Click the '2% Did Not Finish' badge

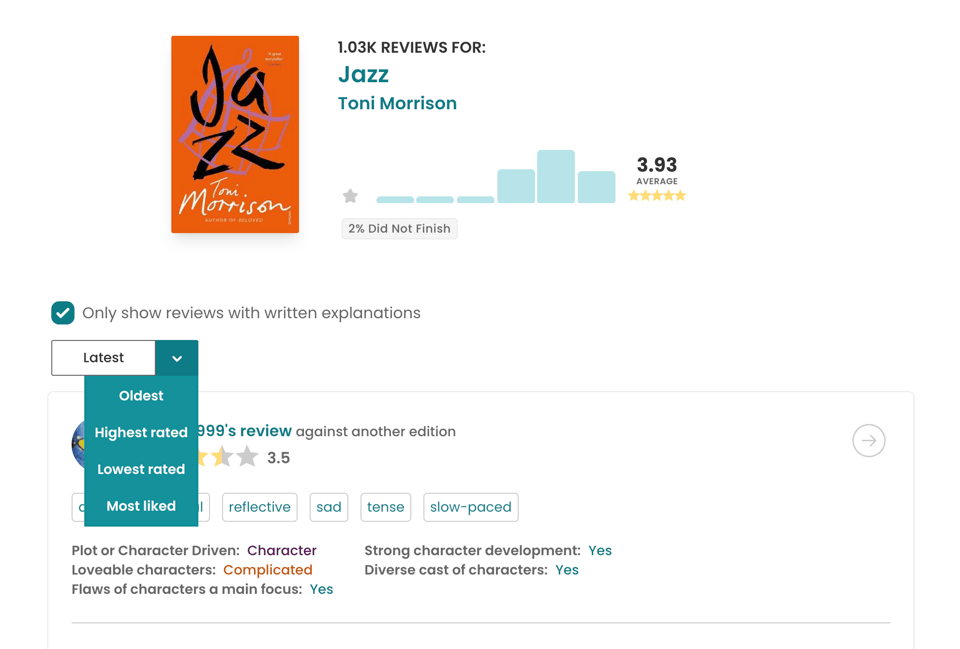coord(399,228)
